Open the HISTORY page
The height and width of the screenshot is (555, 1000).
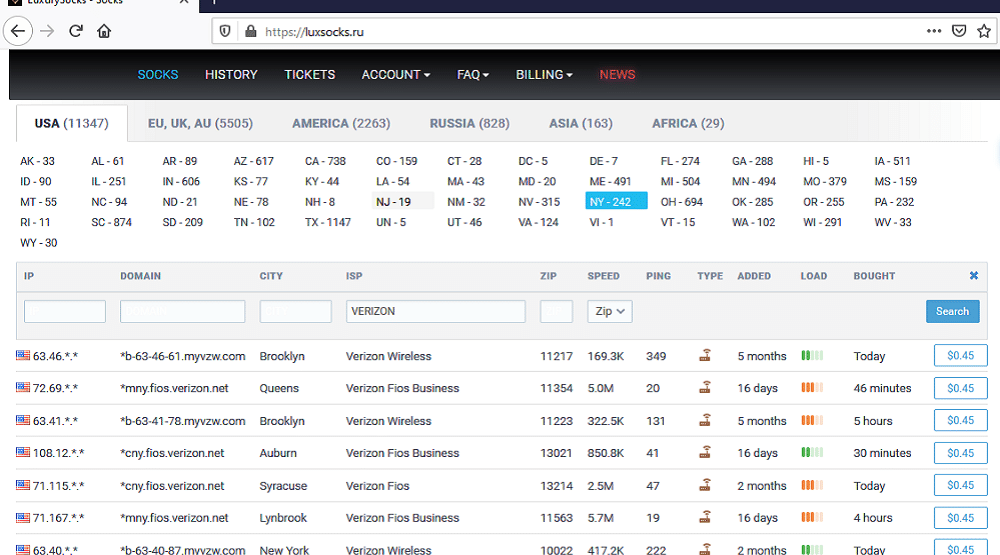coord(231,75)
